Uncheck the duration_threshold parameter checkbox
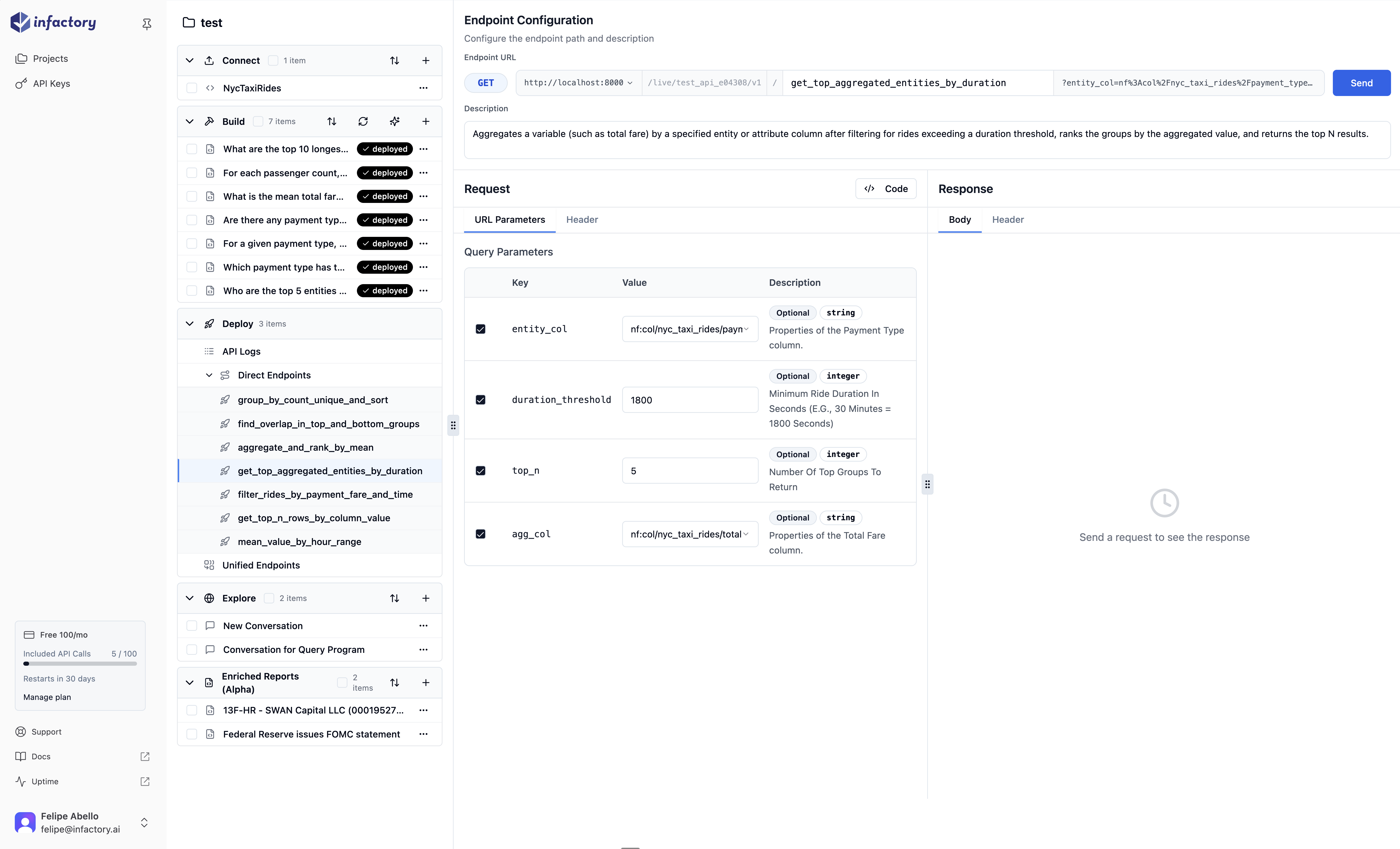The width and height of the screenshot is (1400, 849). [481, 400]
